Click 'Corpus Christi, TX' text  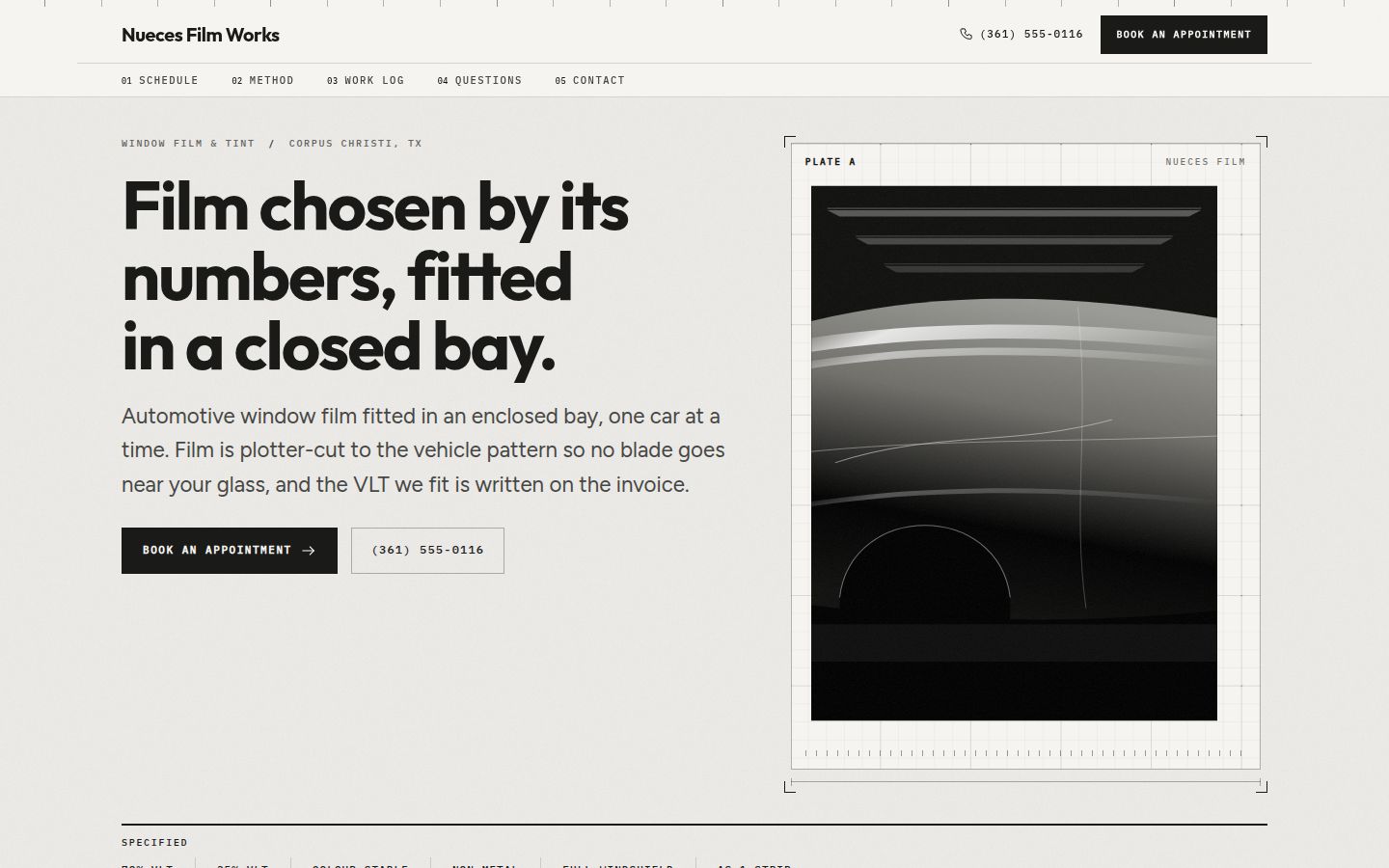pos(356,144)
